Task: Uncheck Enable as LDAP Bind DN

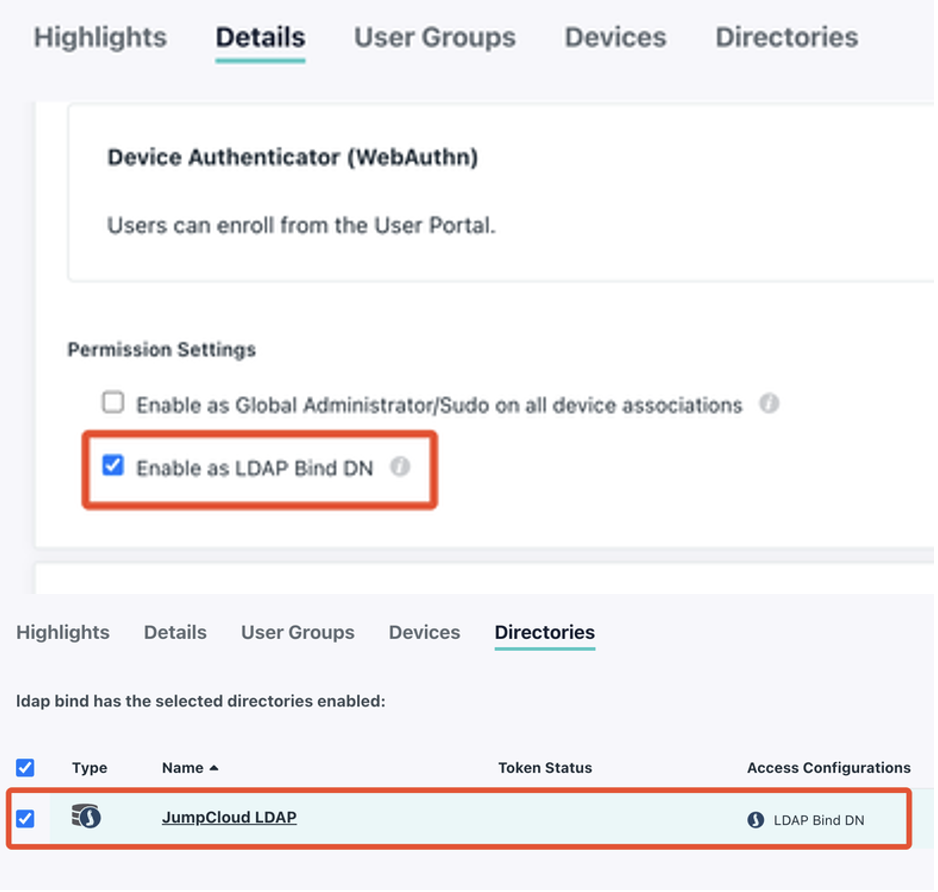Action: click(x=115, y=464)
